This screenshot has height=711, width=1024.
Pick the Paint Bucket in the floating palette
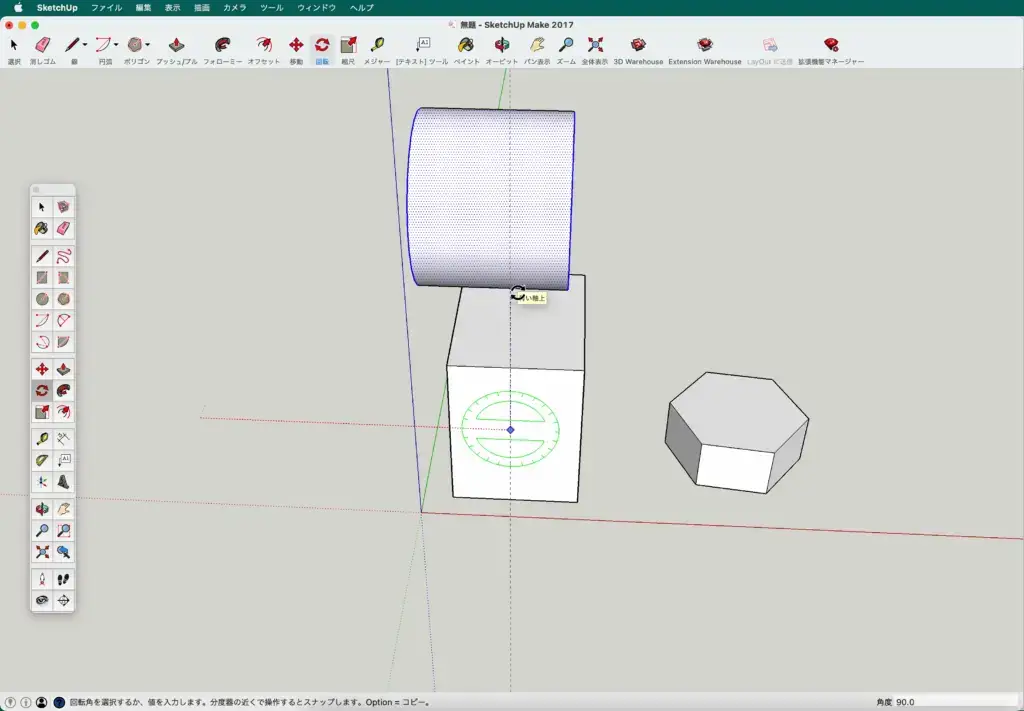click(x=42, y=229)
